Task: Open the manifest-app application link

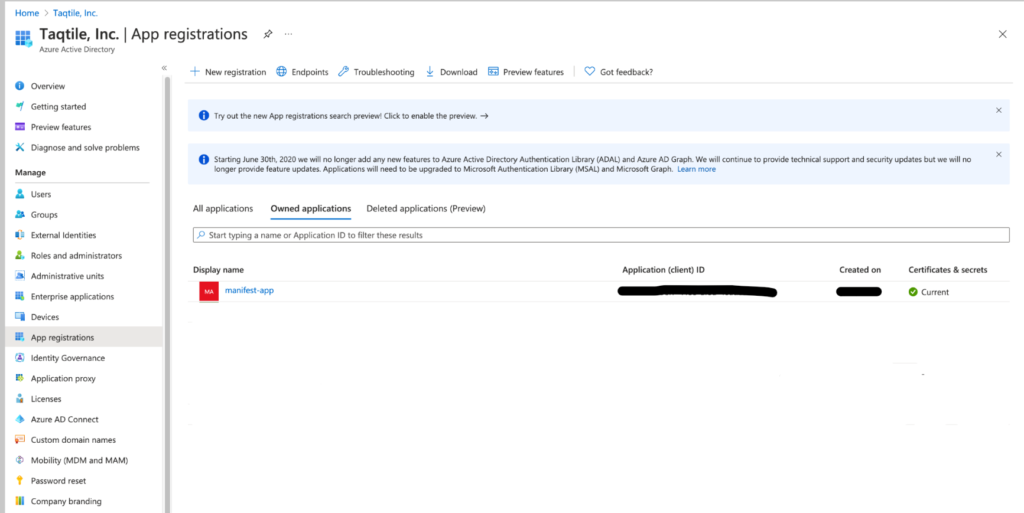Action: (x=249, y=290)
